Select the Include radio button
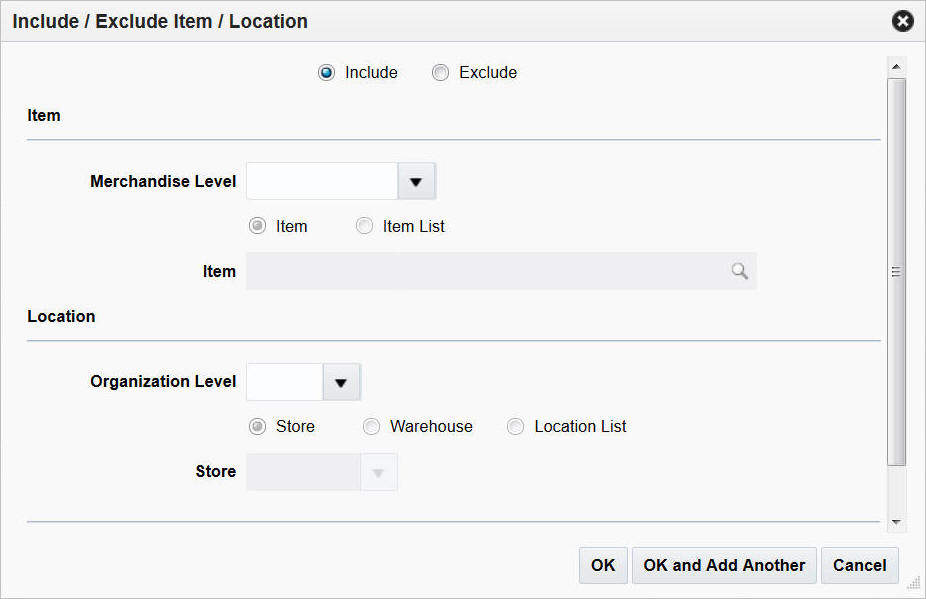This screenshot has width=926, height=599. point(326,72)
